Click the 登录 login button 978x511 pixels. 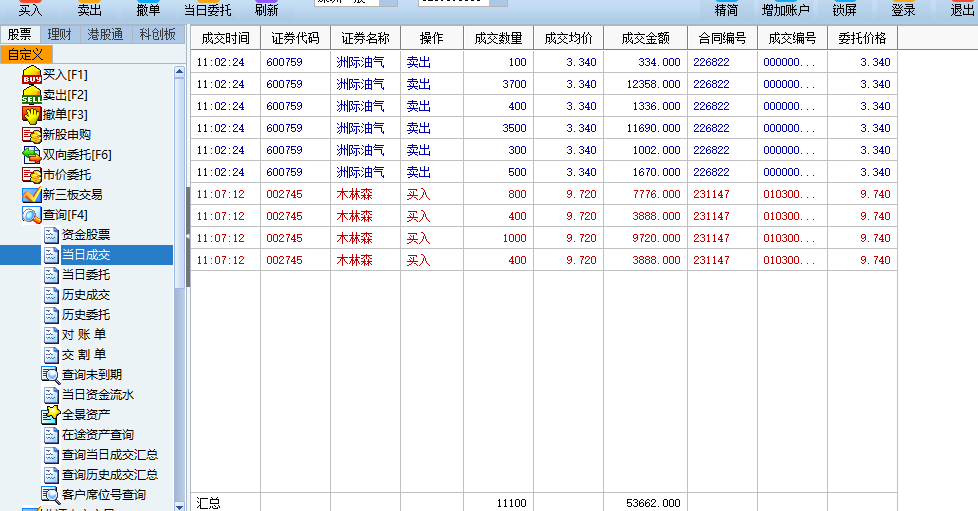pyautogui.click(x=903, y=9)
